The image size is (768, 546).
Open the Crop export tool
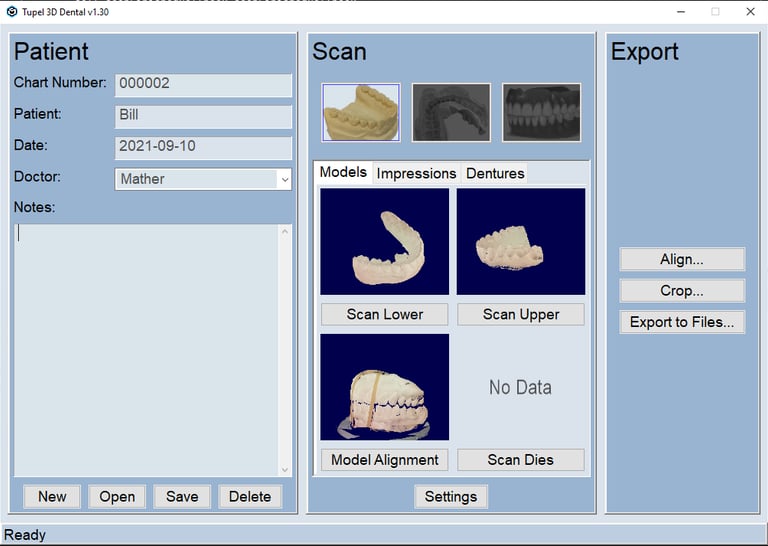point(682,290)
